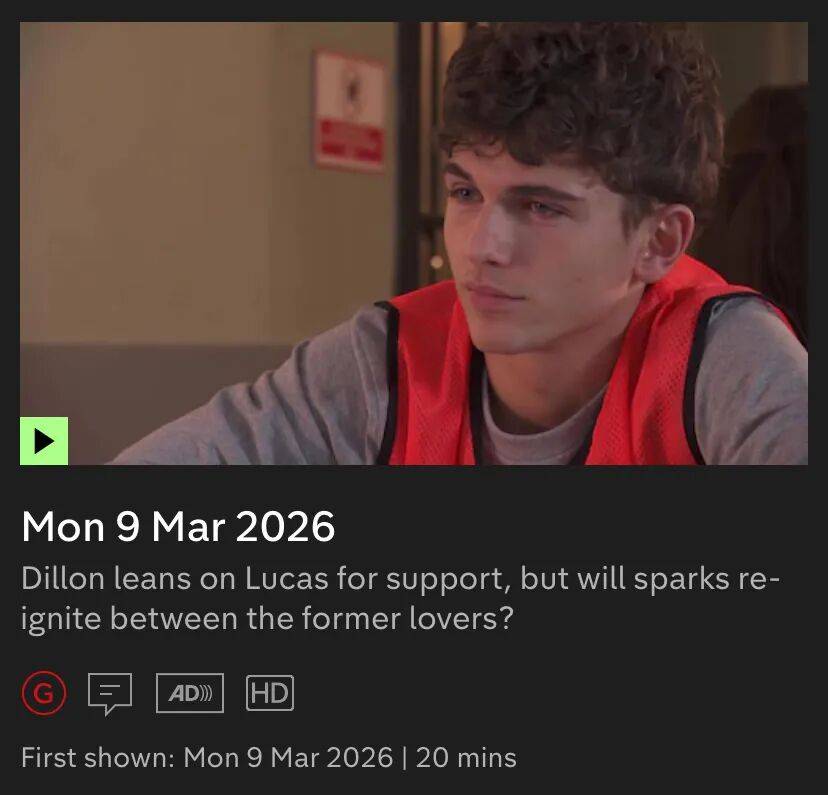
Task: Open the episode thumbnail image
Action: click(x=413, y=243)
